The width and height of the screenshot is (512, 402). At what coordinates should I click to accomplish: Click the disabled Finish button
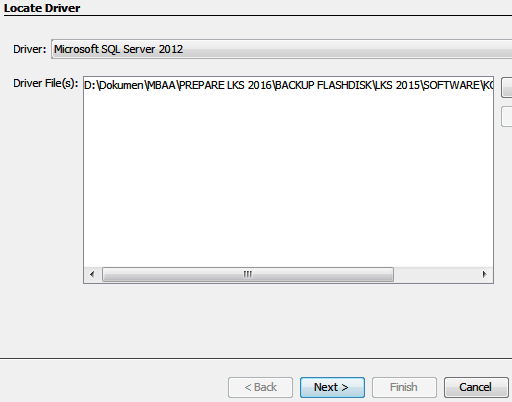point(404,387)
